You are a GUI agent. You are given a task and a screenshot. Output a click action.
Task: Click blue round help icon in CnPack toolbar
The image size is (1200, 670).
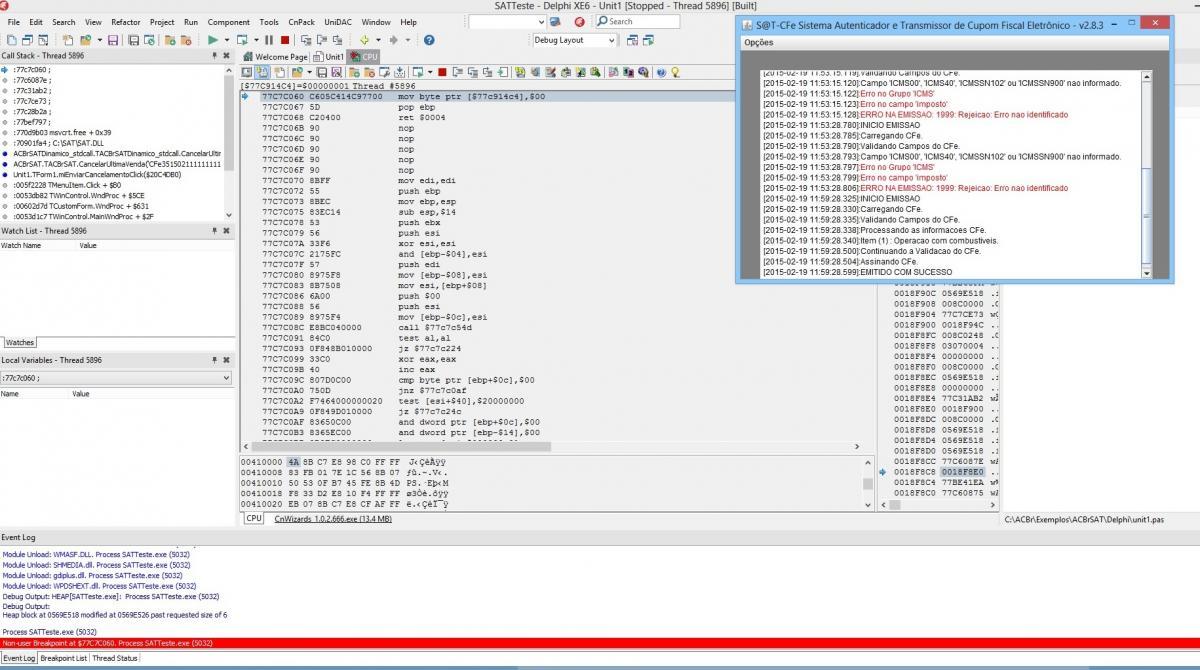(x=661, y=72)
